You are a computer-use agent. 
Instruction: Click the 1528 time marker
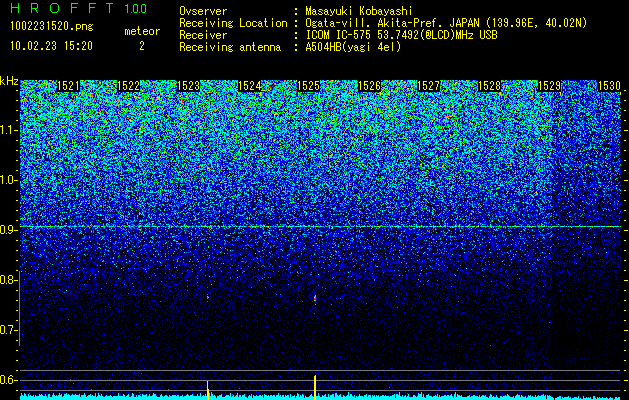(489, 86)
